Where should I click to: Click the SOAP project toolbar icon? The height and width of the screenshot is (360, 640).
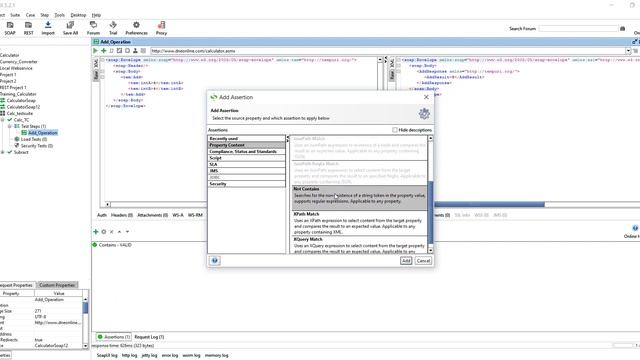click(x=10, y=25)
